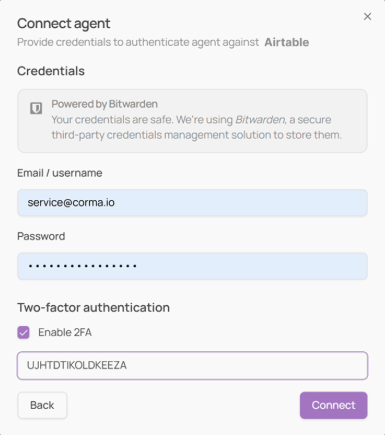Click the italic Bitwarden word in the notice

(260, 119)
